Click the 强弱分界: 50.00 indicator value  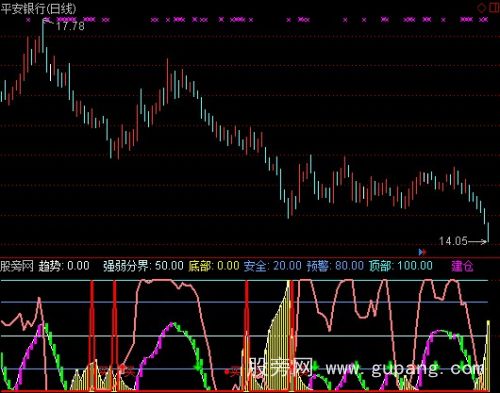click(x=143, y=266)
